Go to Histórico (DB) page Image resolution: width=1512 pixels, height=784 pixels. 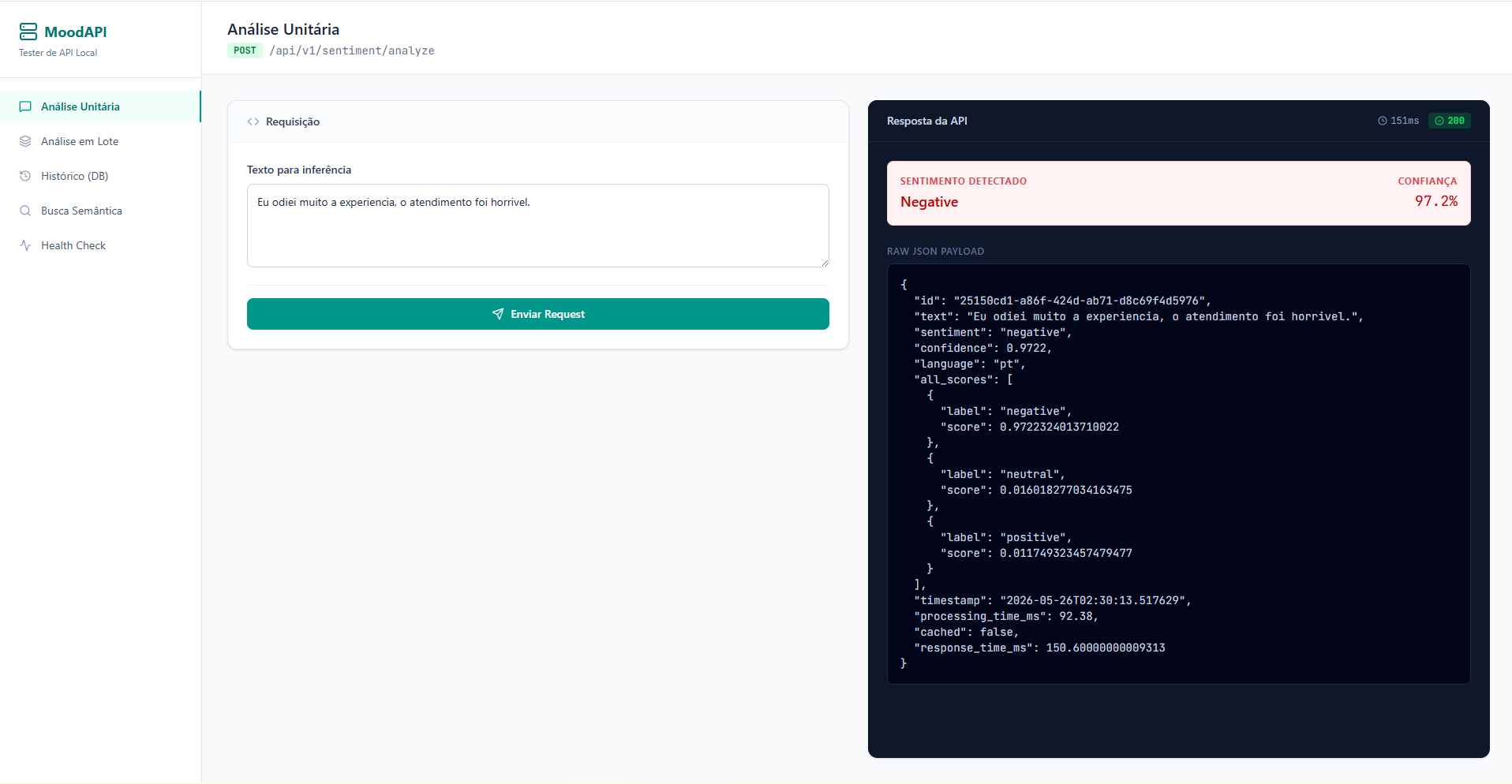100,176
